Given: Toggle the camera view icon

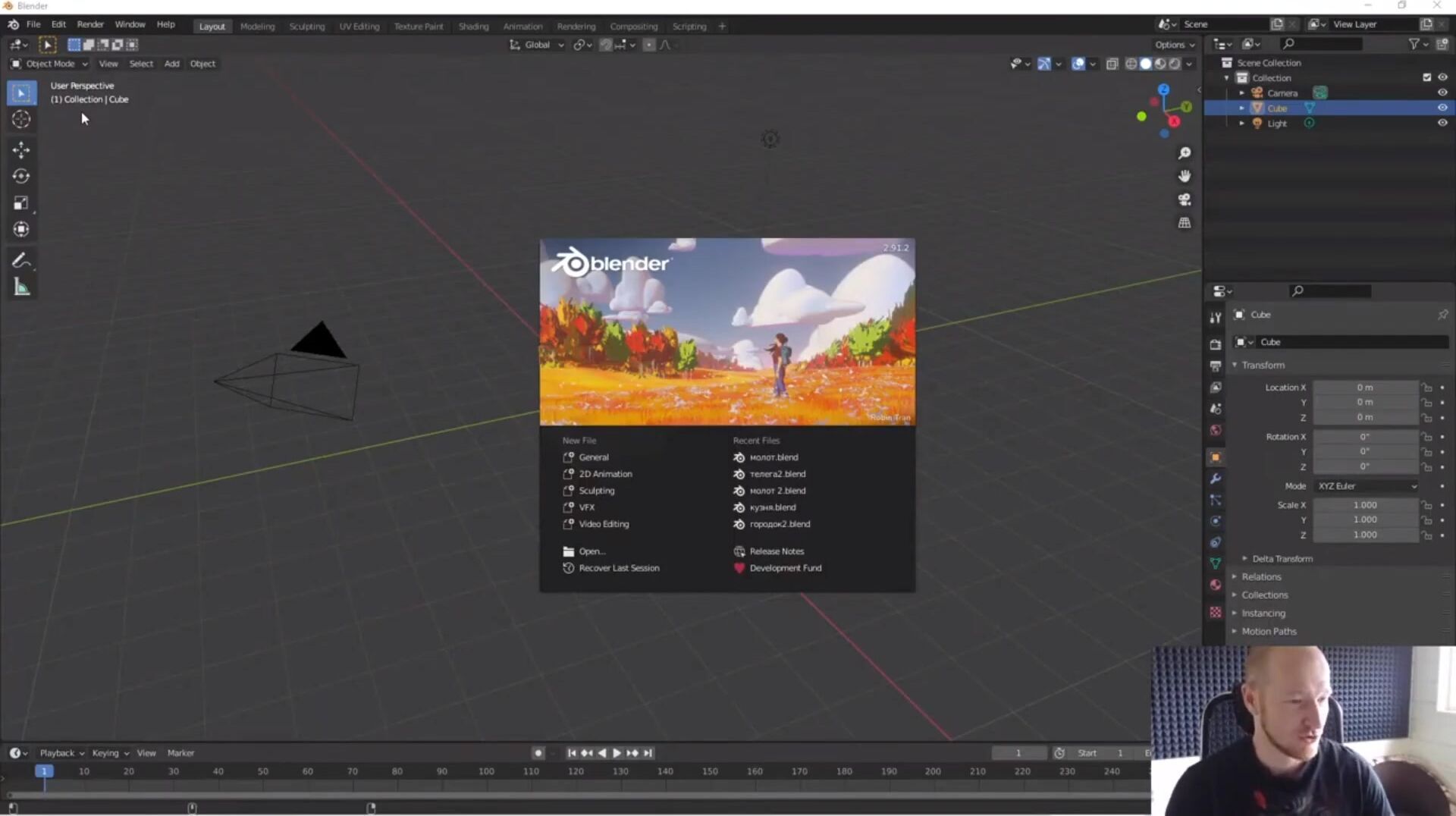Looking at the screenshot, I should 1184,199.
